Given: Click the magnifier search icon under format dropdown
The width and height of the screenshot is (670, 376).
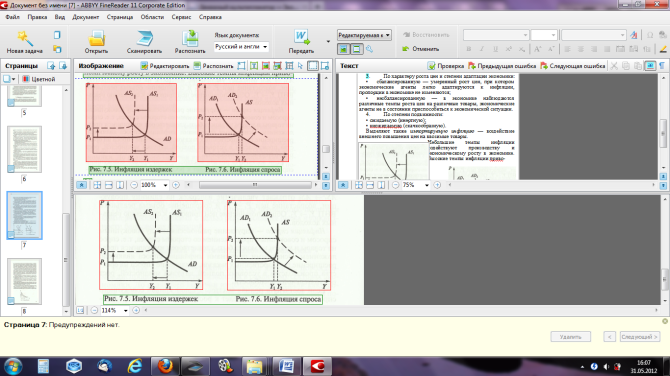Looking at the screenshot, I should coord(370,49).
